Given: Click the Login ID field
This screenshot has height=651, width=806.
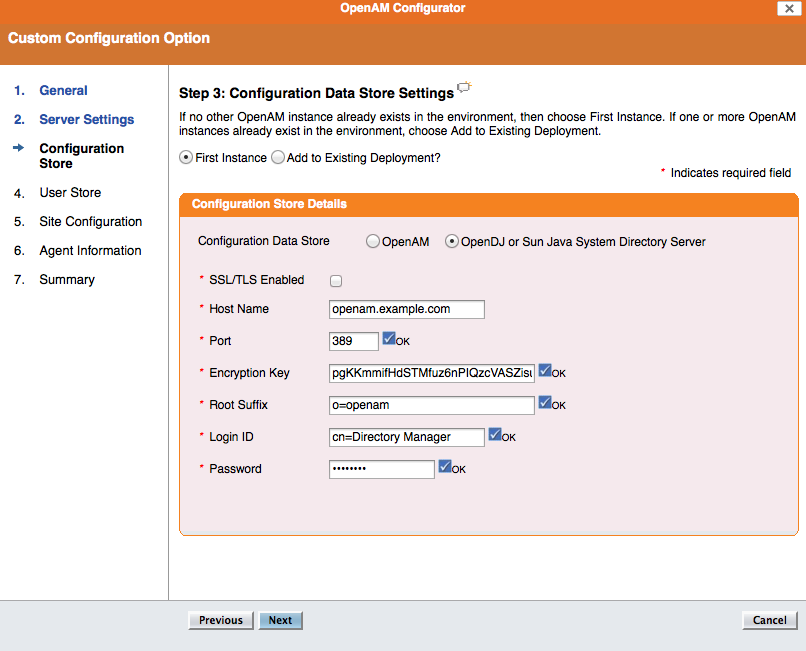Looking at the screenshot, I should (407, 437).
